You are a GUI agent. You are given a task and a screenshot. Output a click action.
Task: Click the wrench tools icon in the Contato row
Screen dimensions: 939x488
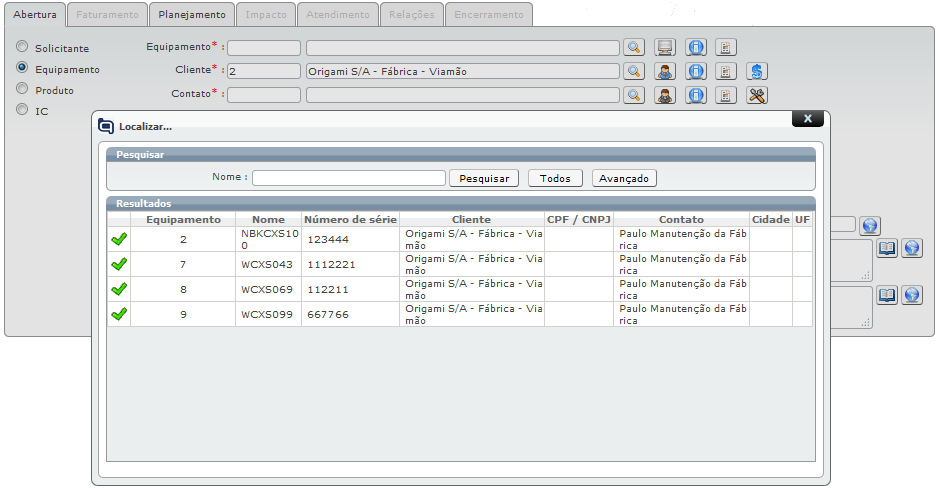(x=757, y=95)
